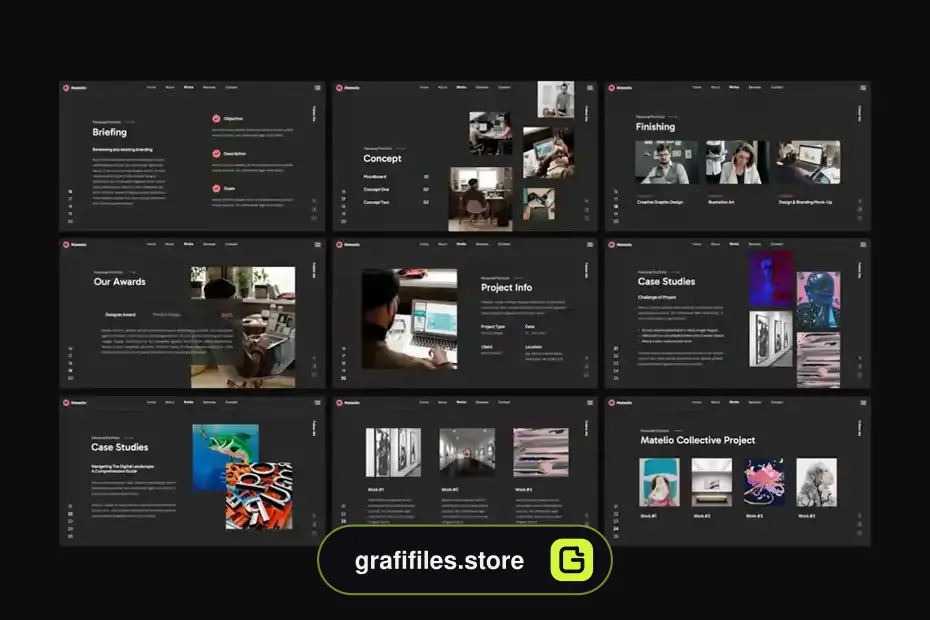
Task: Click the Moodboard entry on the Concept slide
Action: (x=375, y=177)
